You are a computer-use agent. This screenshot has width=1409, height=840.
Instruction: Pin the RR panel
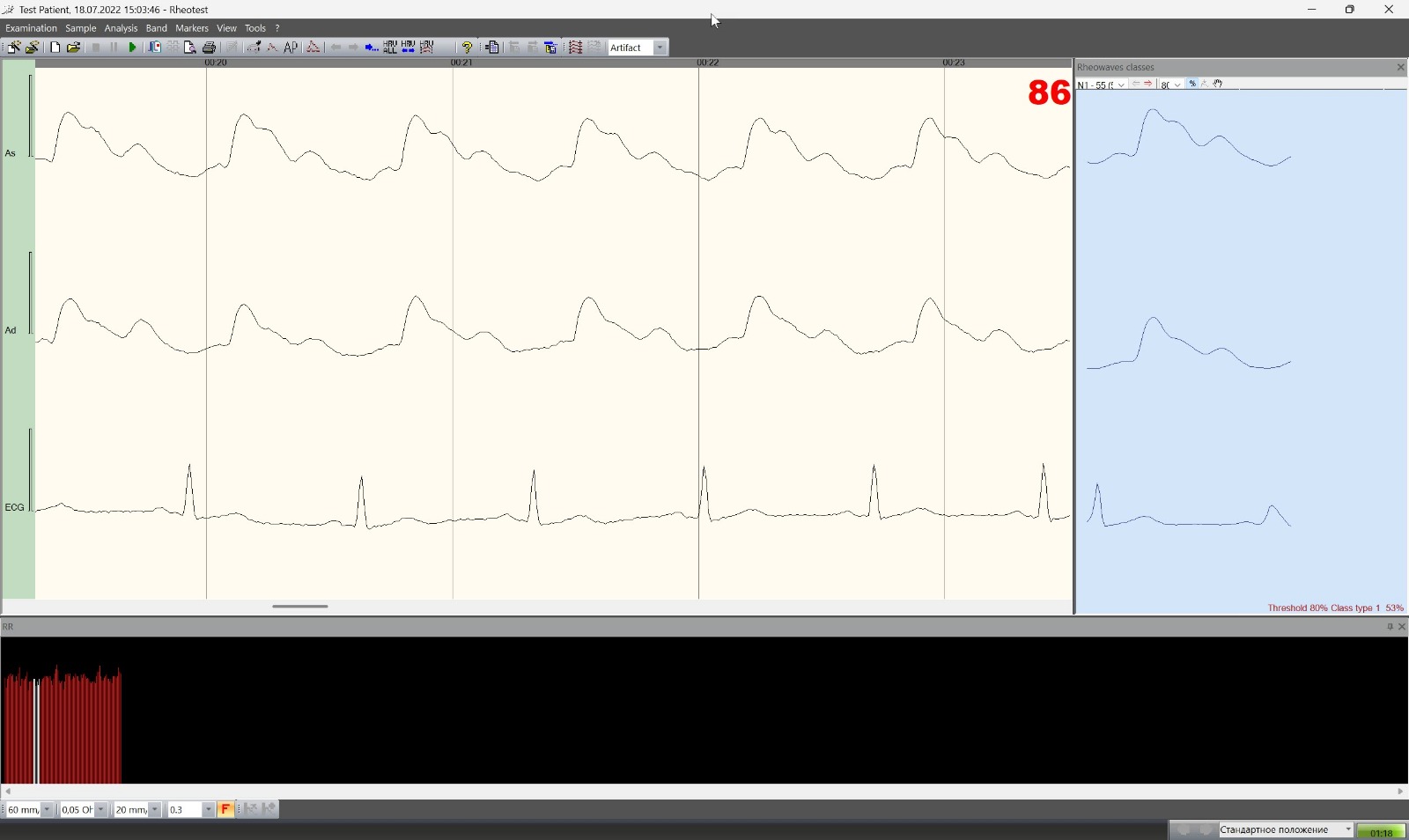pyautogui.click(x=1390, y=627)
